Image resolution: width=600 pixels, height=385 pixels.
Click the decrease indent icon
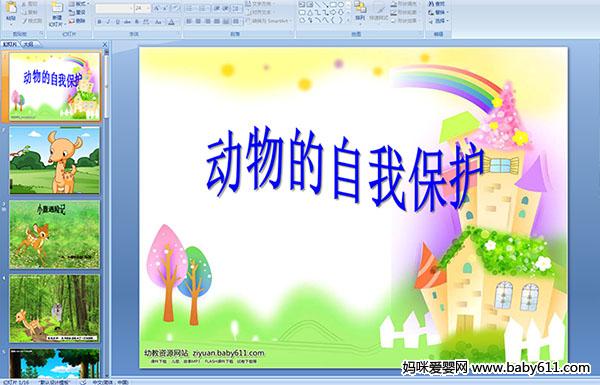[x=217, y=8]
